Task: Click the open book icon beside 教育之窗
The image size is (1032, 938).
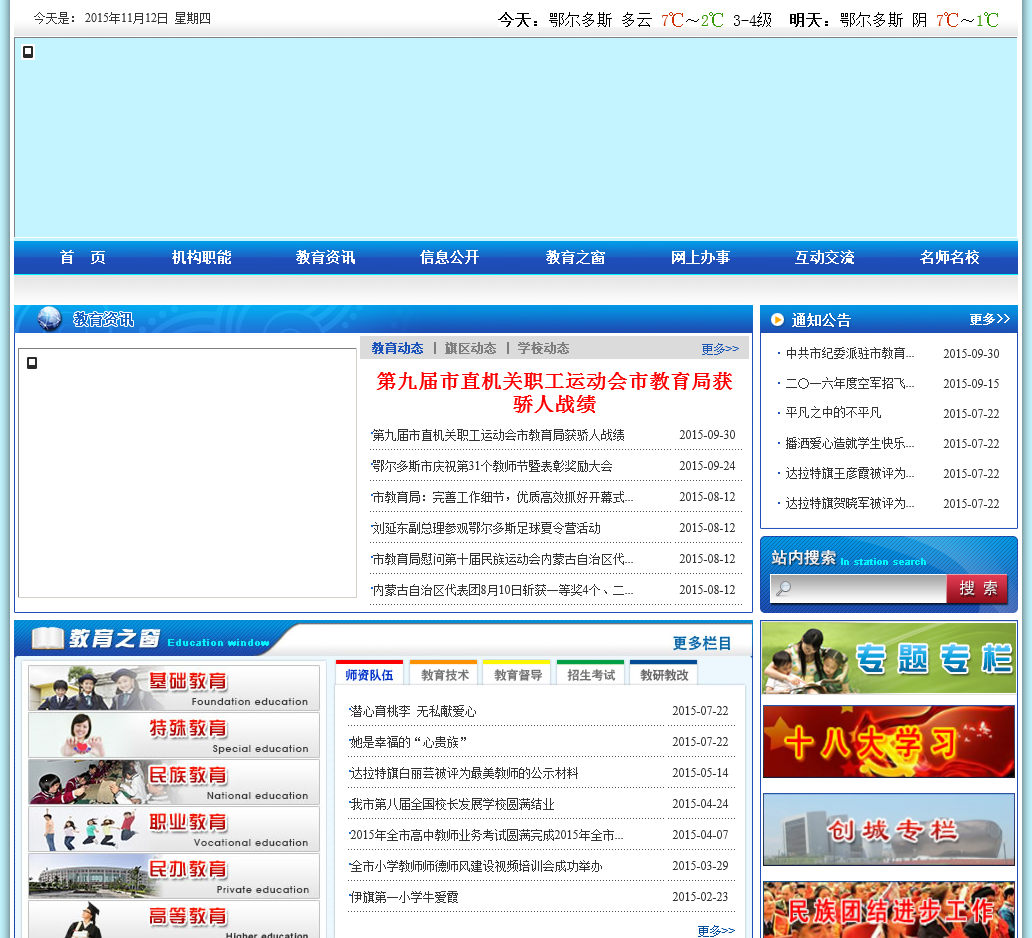Action: click(47, 638)
